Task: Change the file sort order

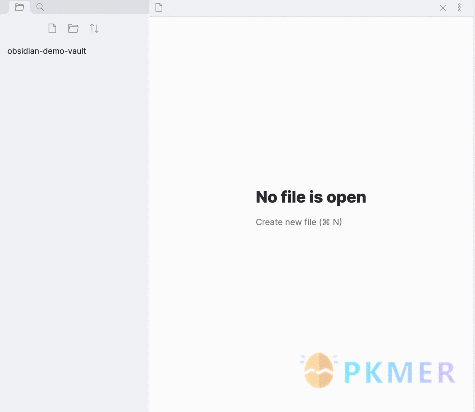Action: coord(94,28)
